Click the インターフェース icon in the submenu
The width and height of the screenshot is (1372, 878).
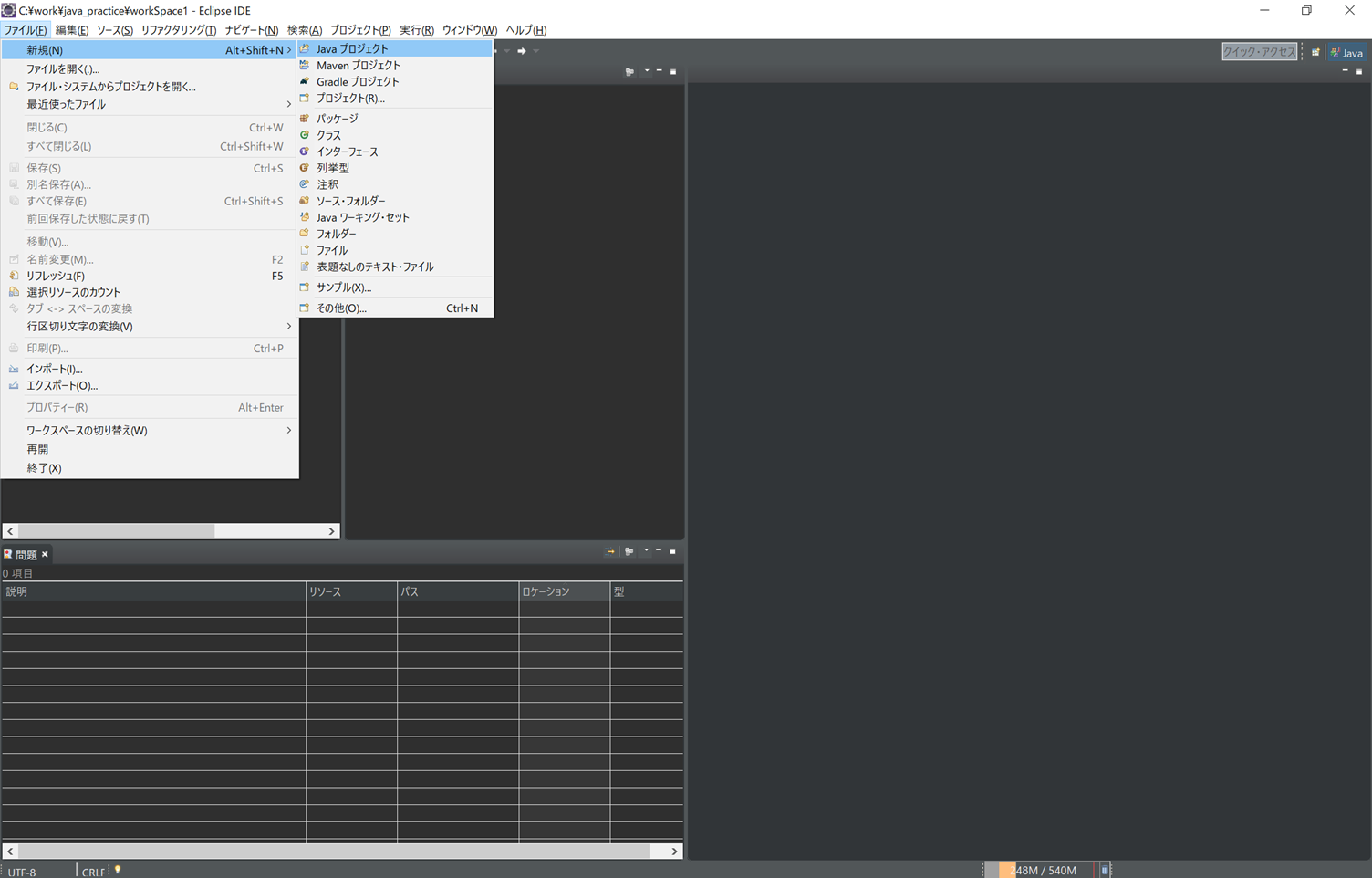[305, 152]
